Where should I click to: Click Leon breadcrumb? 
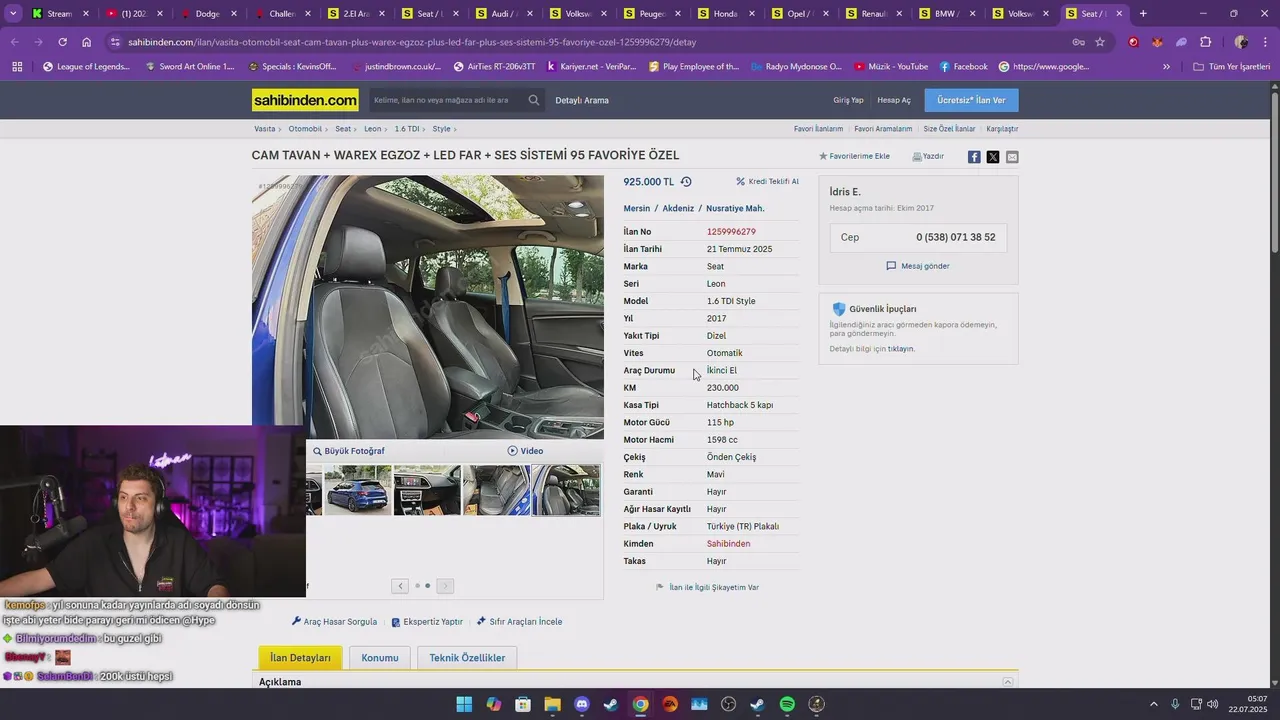[x=372, y=129]
